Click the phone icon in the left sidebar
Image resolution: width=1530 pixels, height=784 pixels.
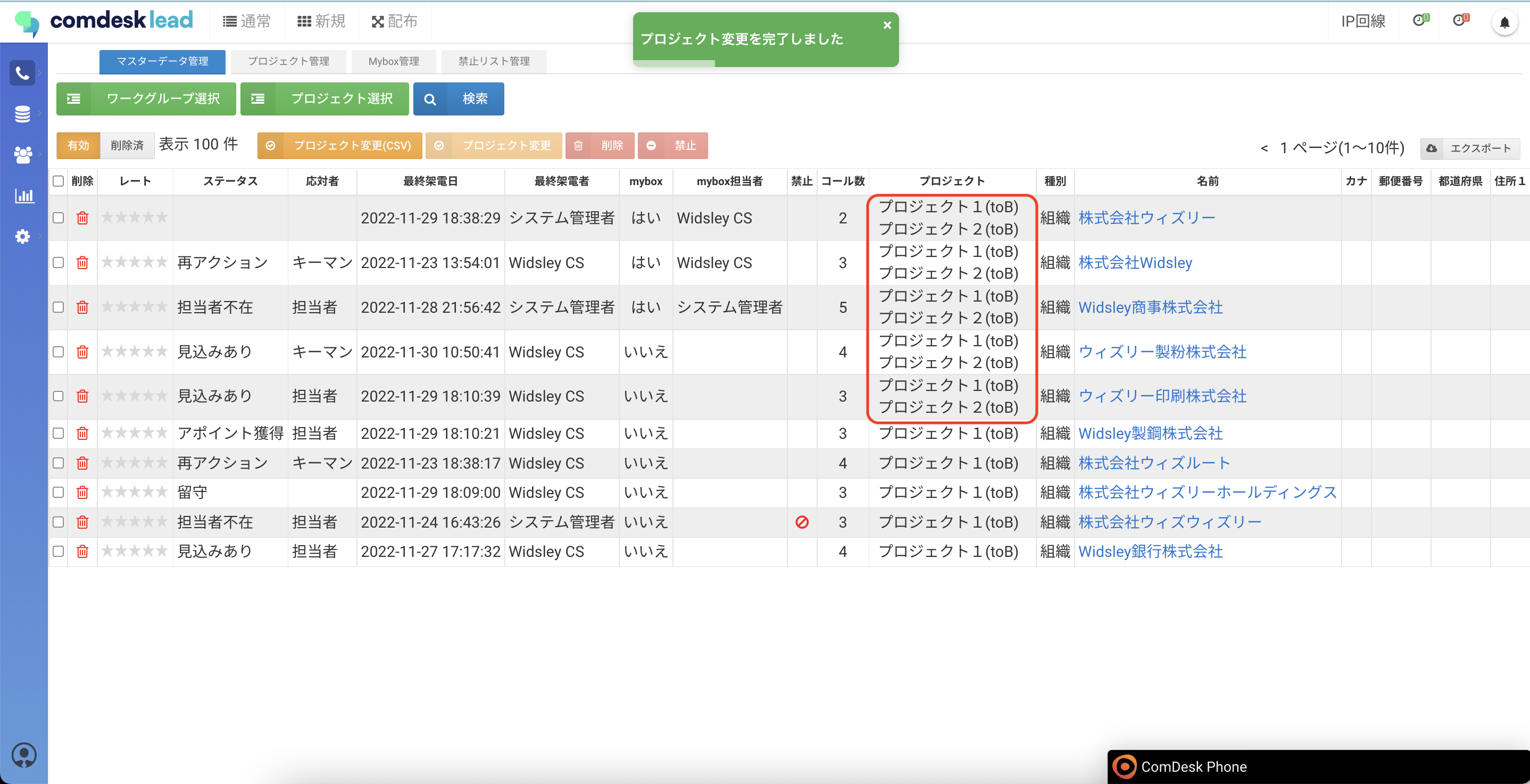coord(22,73)
